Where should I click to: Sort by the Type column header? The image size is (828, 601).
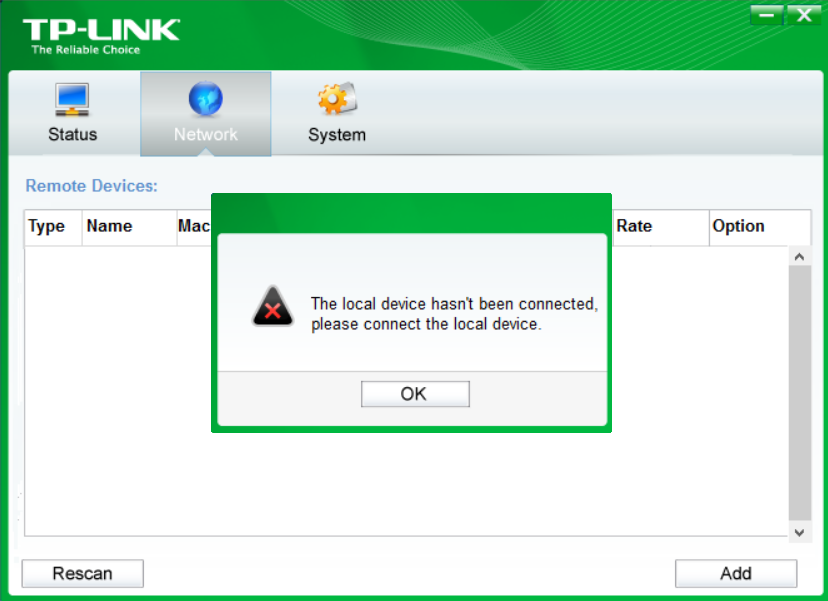53,227
